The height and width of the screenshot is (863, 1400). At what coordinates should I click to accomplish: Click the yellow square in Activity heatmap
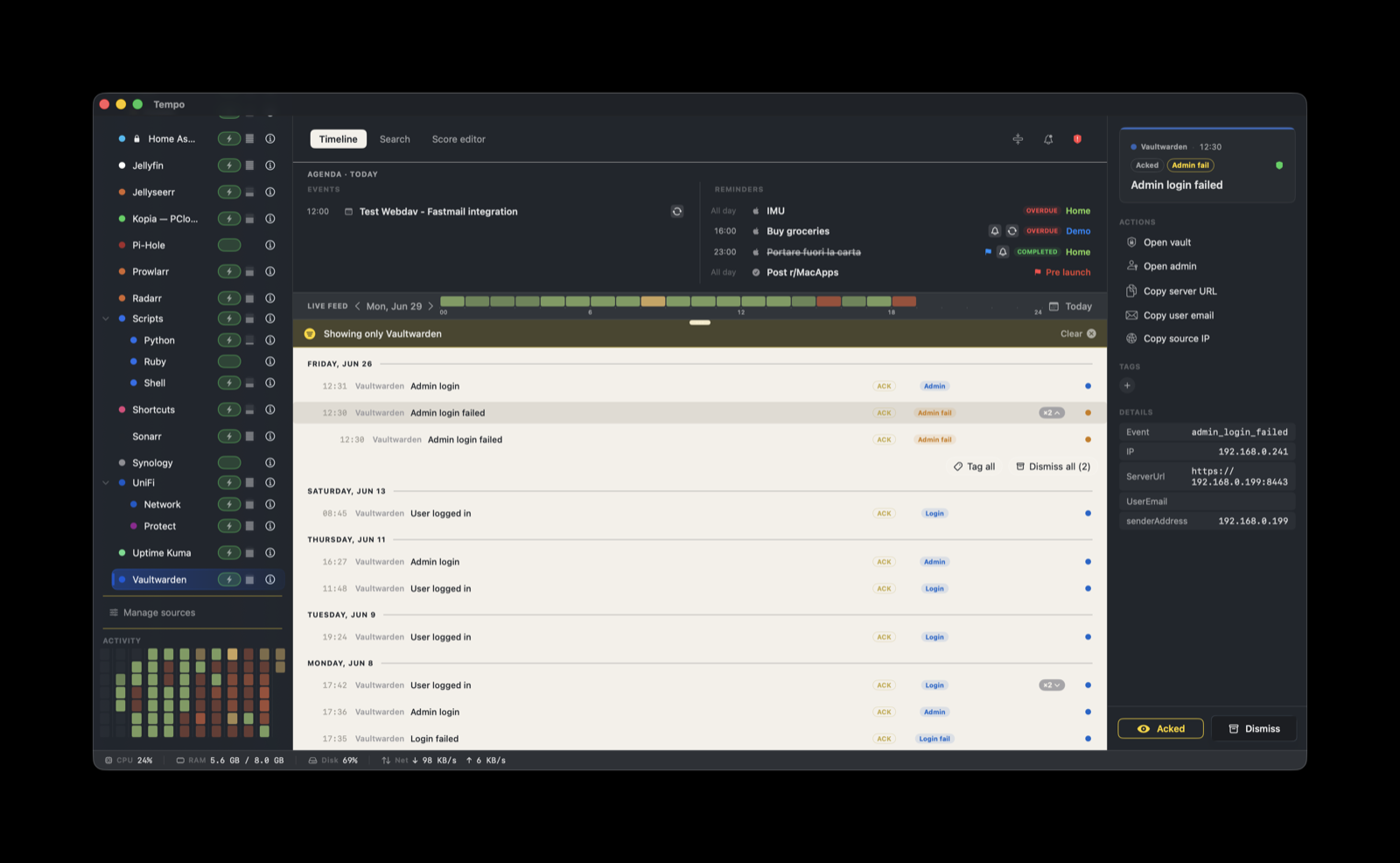(x=233, y=654)
